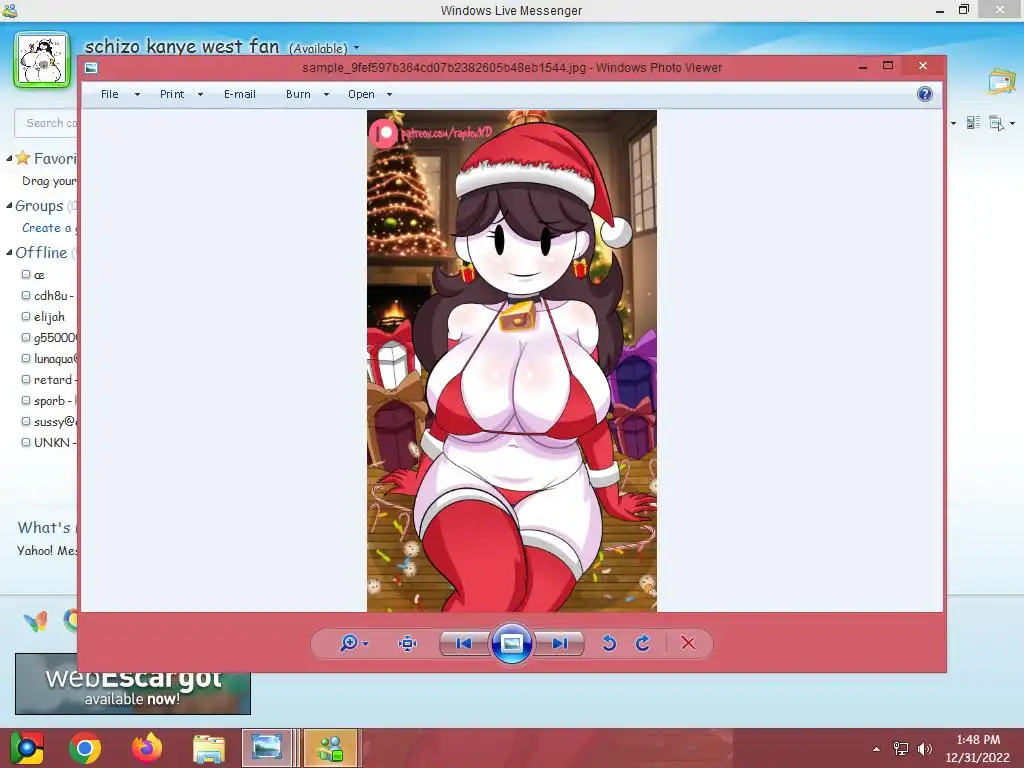Screen dimensions: 1024x768
Task: Click the volume speaker icon in tray
Action: pos(925,749)
